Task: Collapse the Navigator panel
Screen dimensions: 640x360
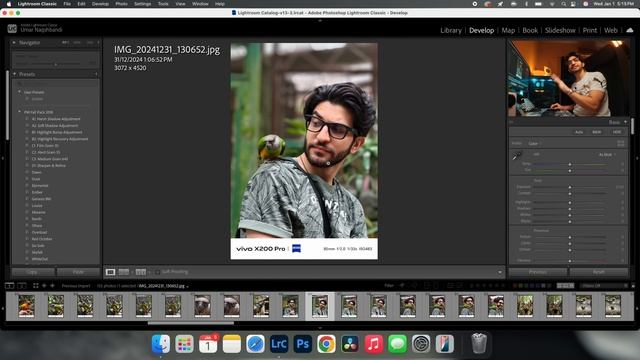Action: coord(14,42)
